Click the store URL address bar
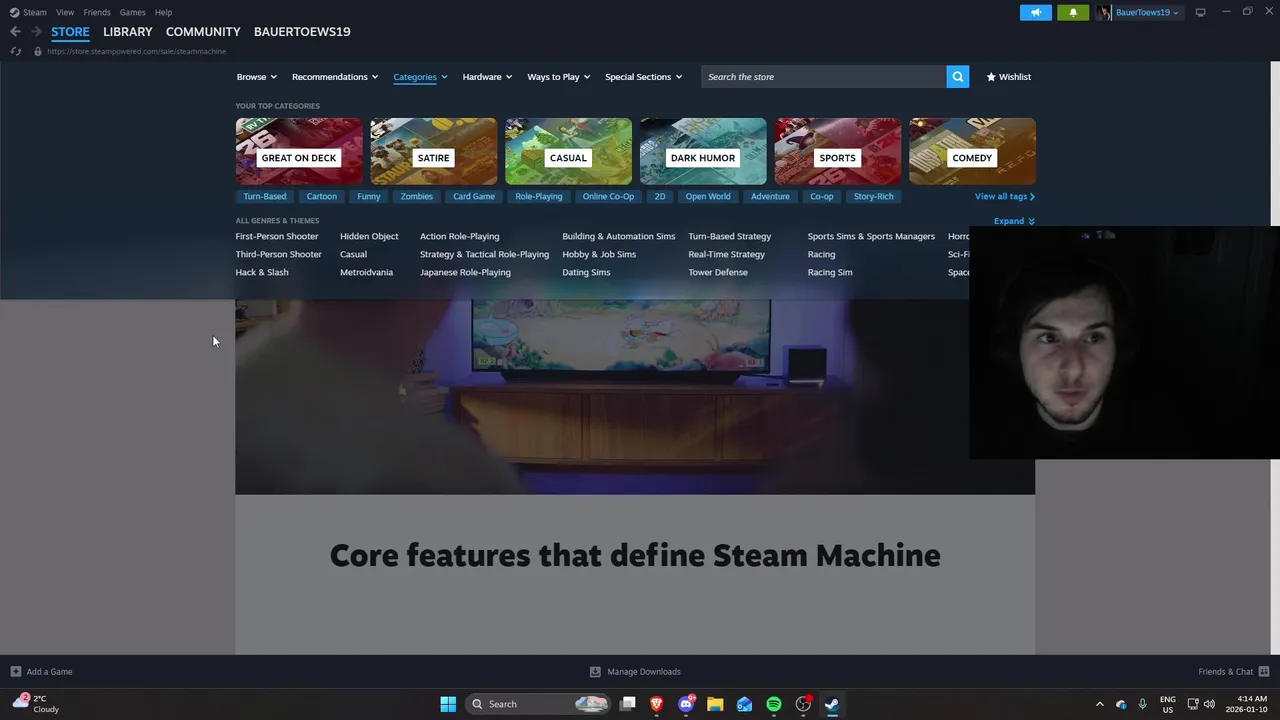The width and height of the screenshot is (1280, 720). pyautogui.click(x=137, y=51)
